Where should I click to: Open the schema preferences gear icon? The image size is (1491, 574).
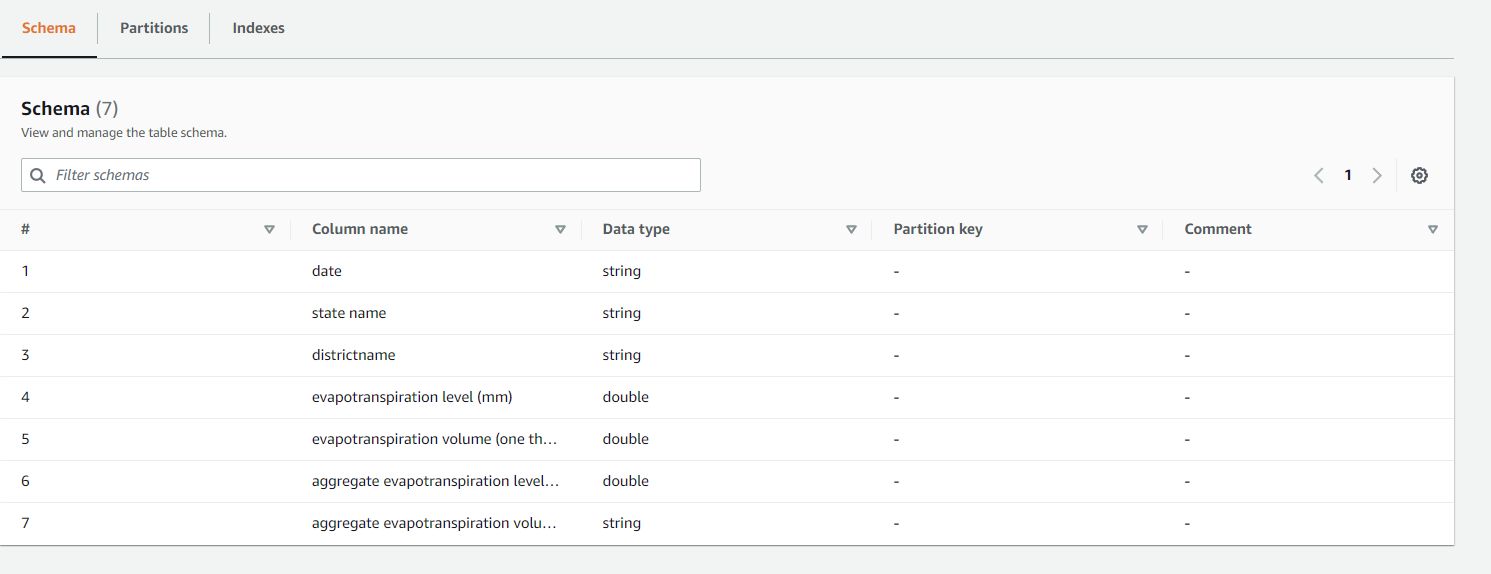(x=1419, y=175)
